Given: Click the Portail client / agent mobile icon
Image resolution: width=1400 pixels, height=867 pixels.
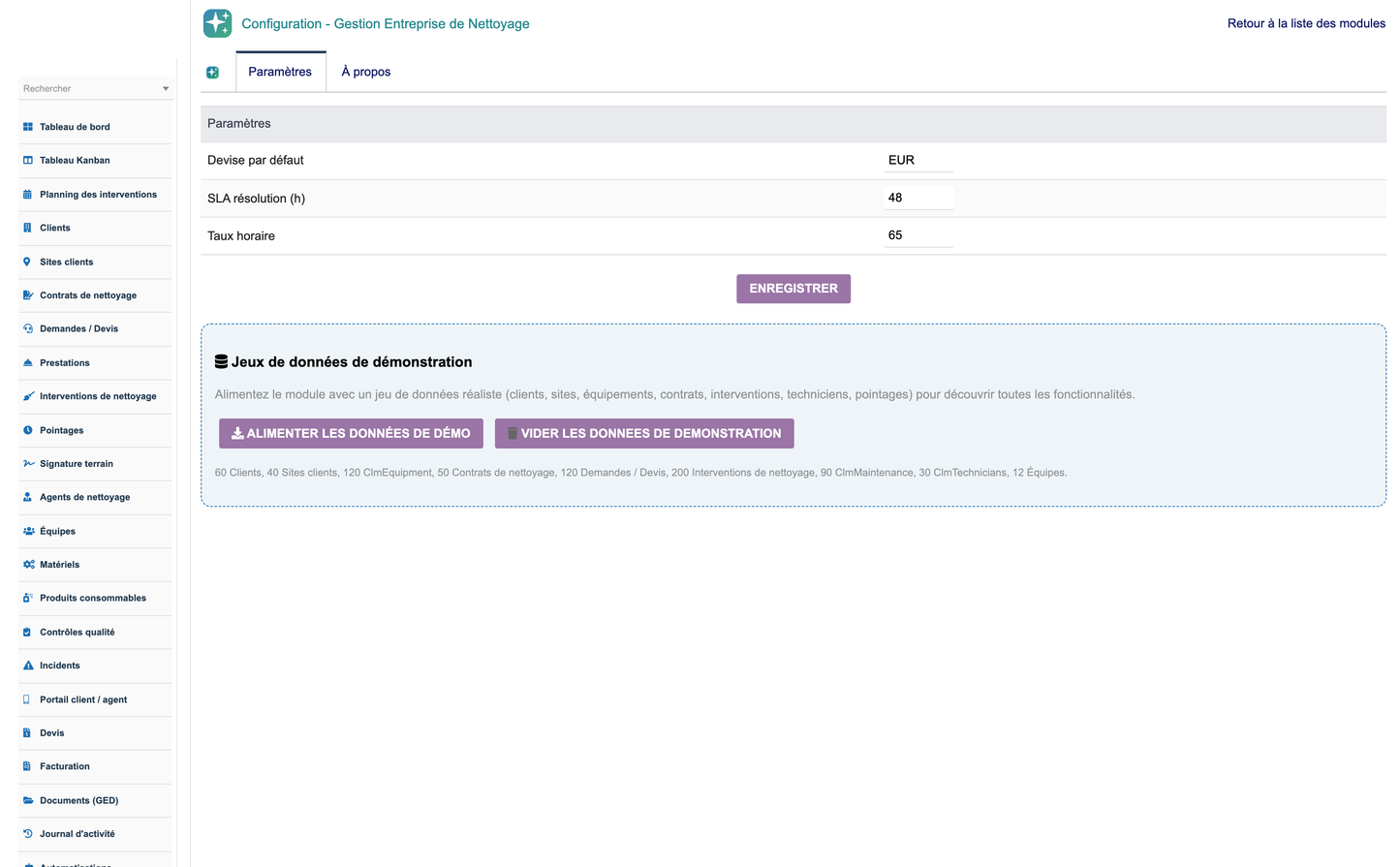Looking at the screenshot, I should [x=28, y=699].
